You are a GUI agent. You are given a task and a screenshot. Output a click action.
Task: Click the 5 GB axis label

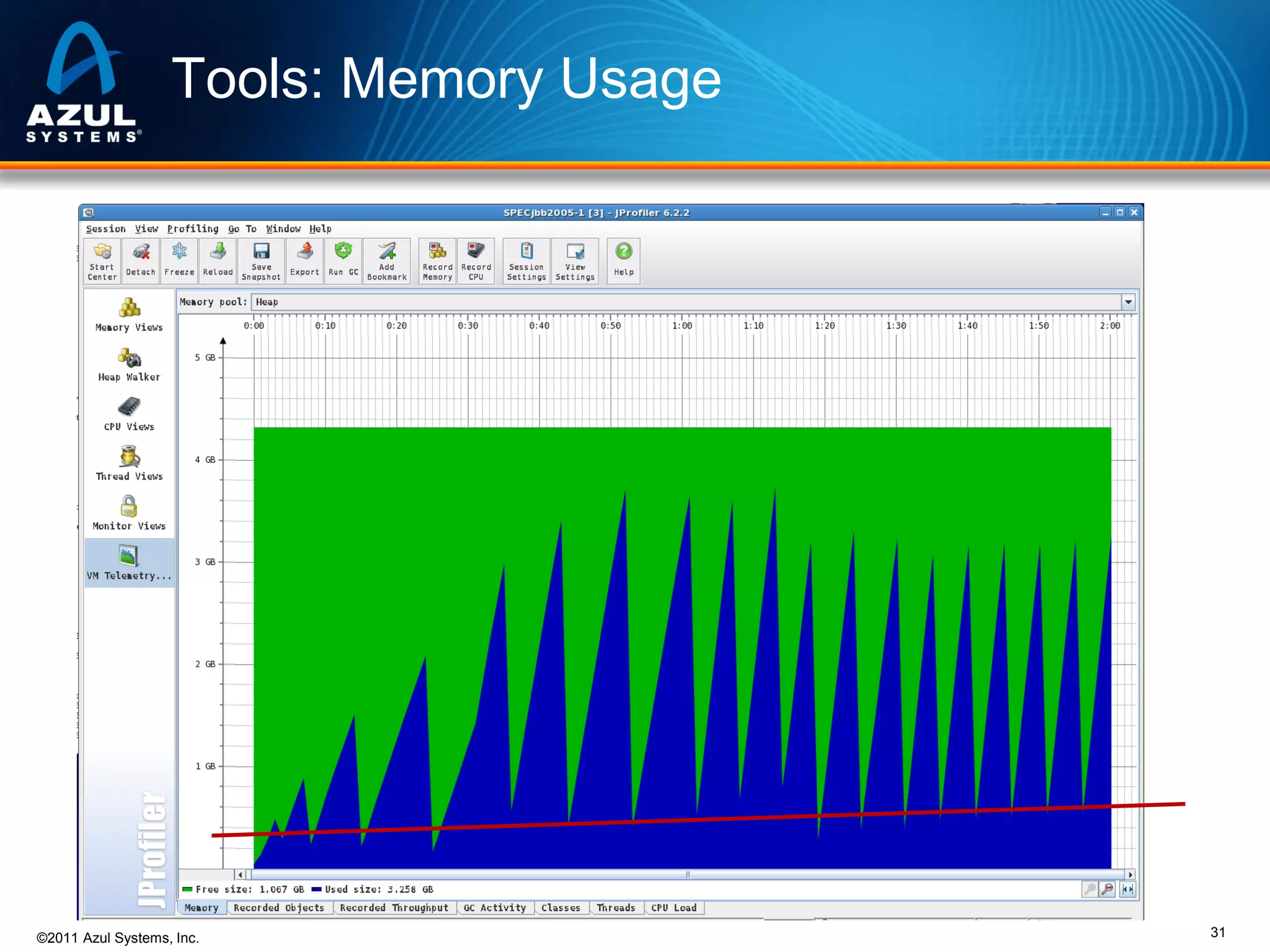point(205,358)
